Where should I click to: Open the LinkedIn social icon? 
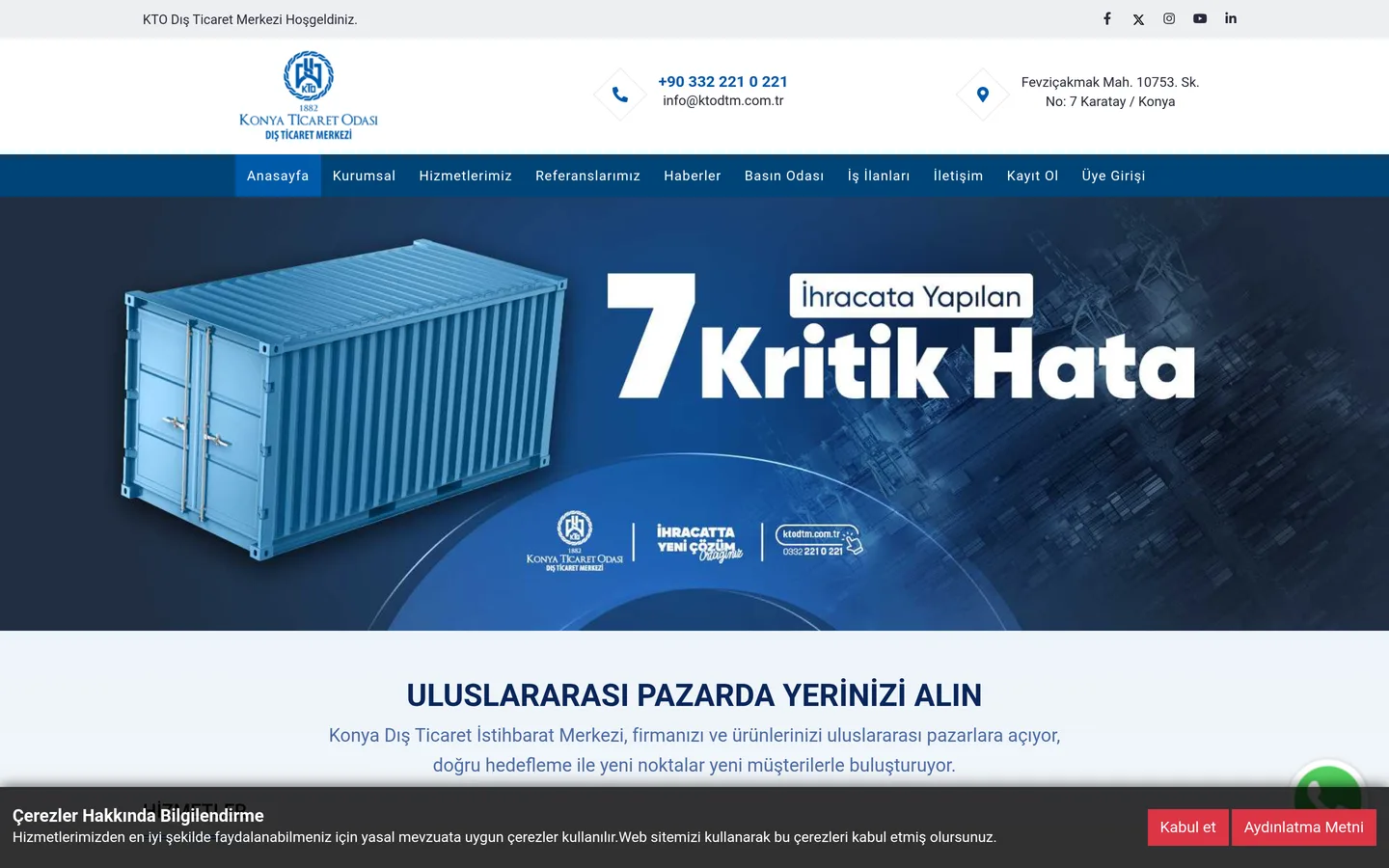1231,18
